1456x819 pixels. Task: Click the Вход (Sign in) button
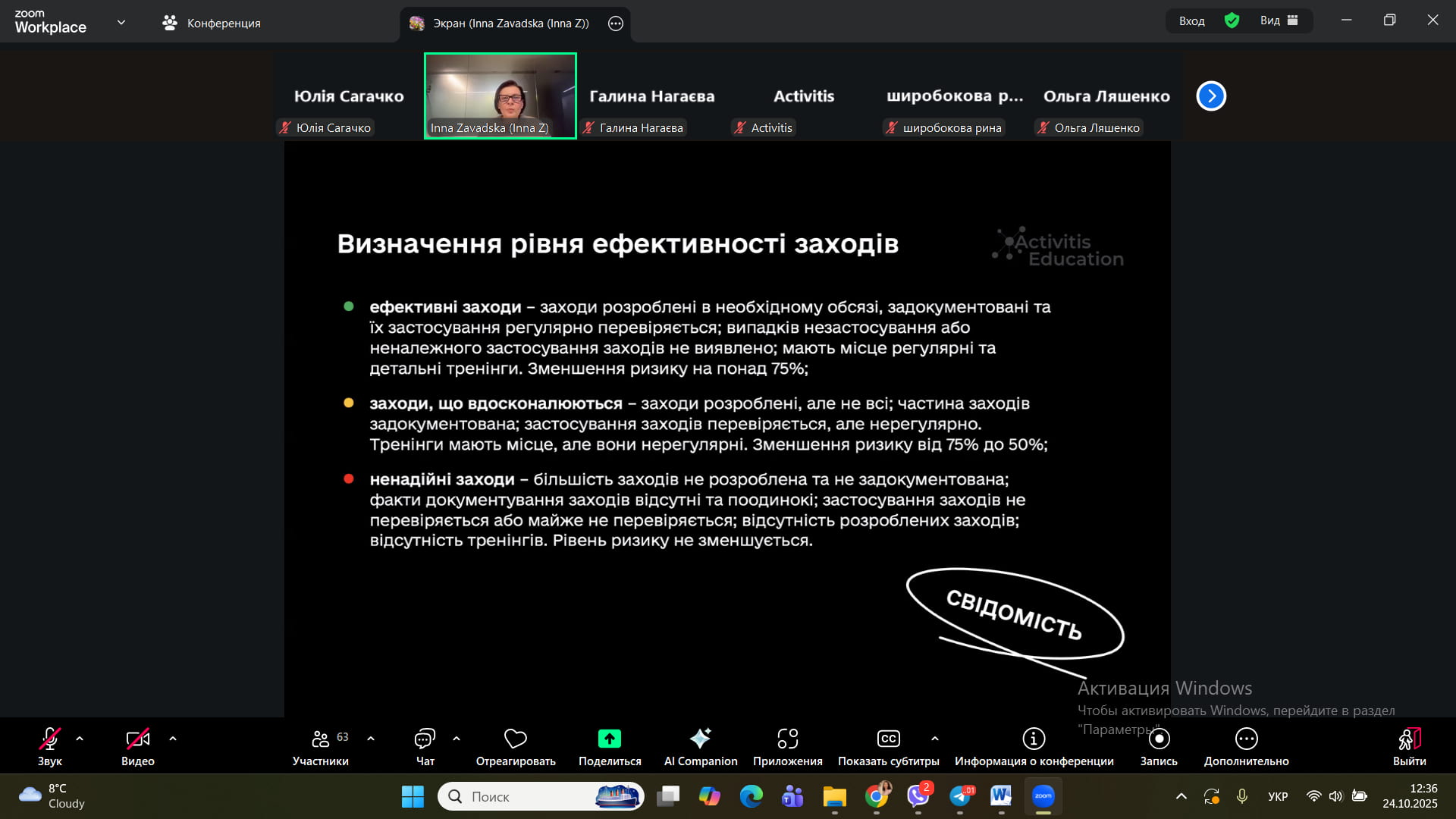coord(1192,20)
